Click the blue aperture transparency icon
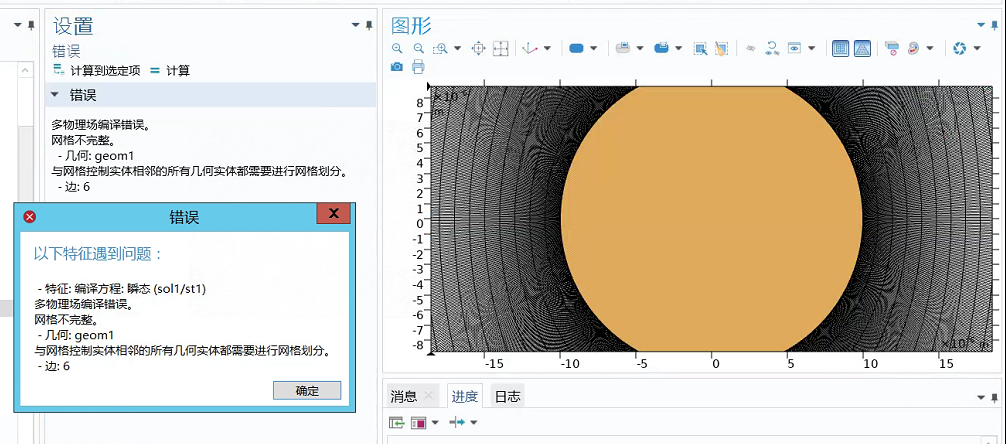The image size is (1006, 444). point(959,48)
